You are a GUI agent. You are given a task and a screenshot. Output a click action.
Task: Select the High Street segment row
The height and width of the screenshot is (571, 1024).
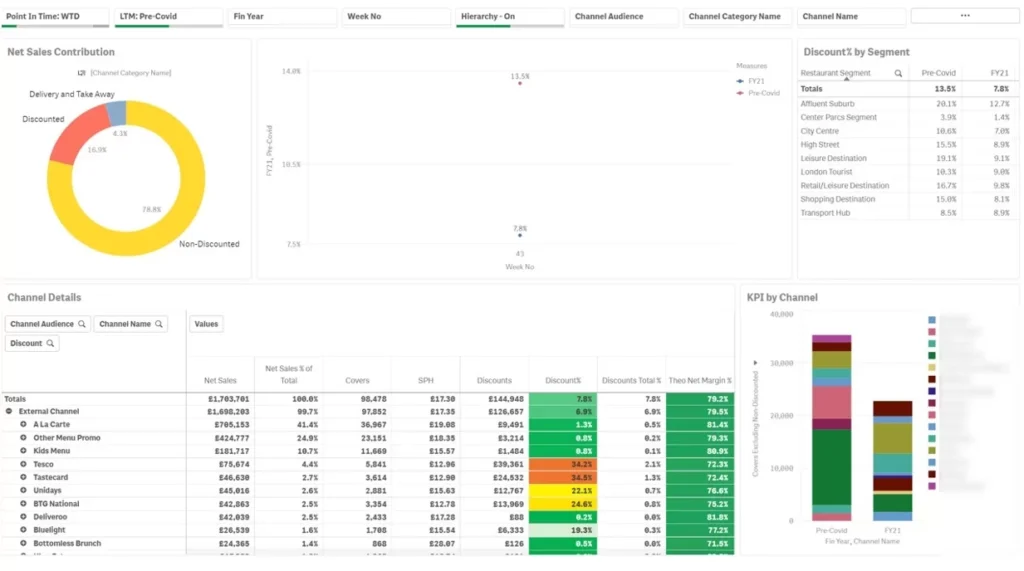click(906, 145)
